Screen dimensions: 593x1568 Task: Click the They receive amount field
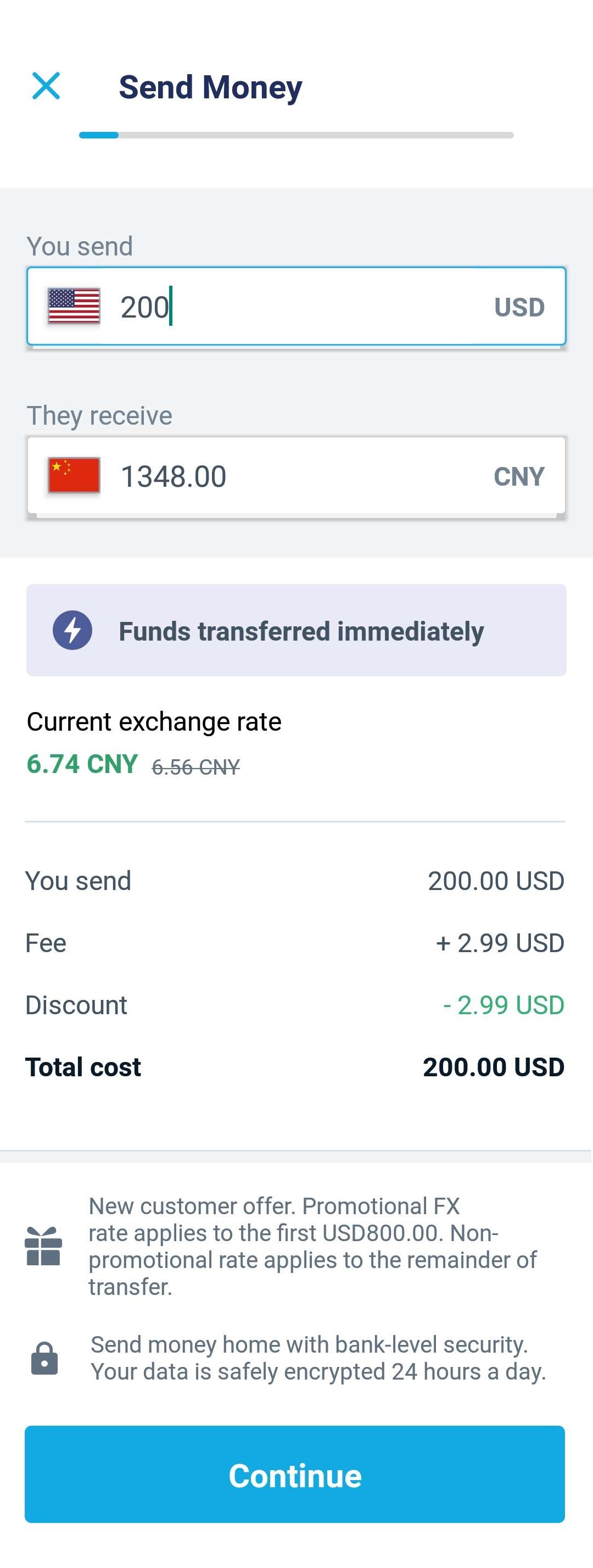pos(296,475)
